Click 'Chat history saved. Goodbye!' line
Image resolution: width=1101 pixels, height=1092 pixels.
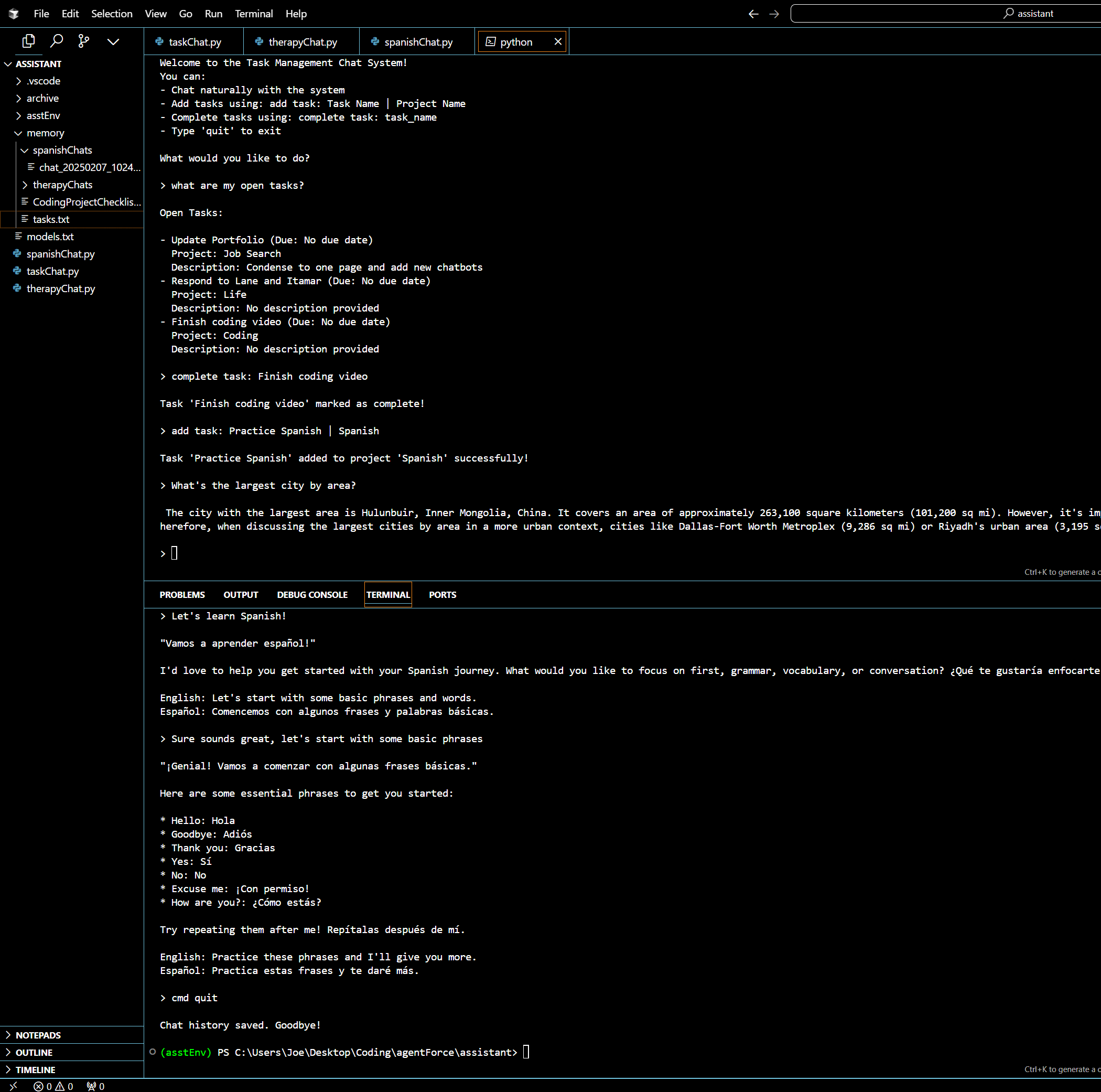click(x=240, y=1025)
